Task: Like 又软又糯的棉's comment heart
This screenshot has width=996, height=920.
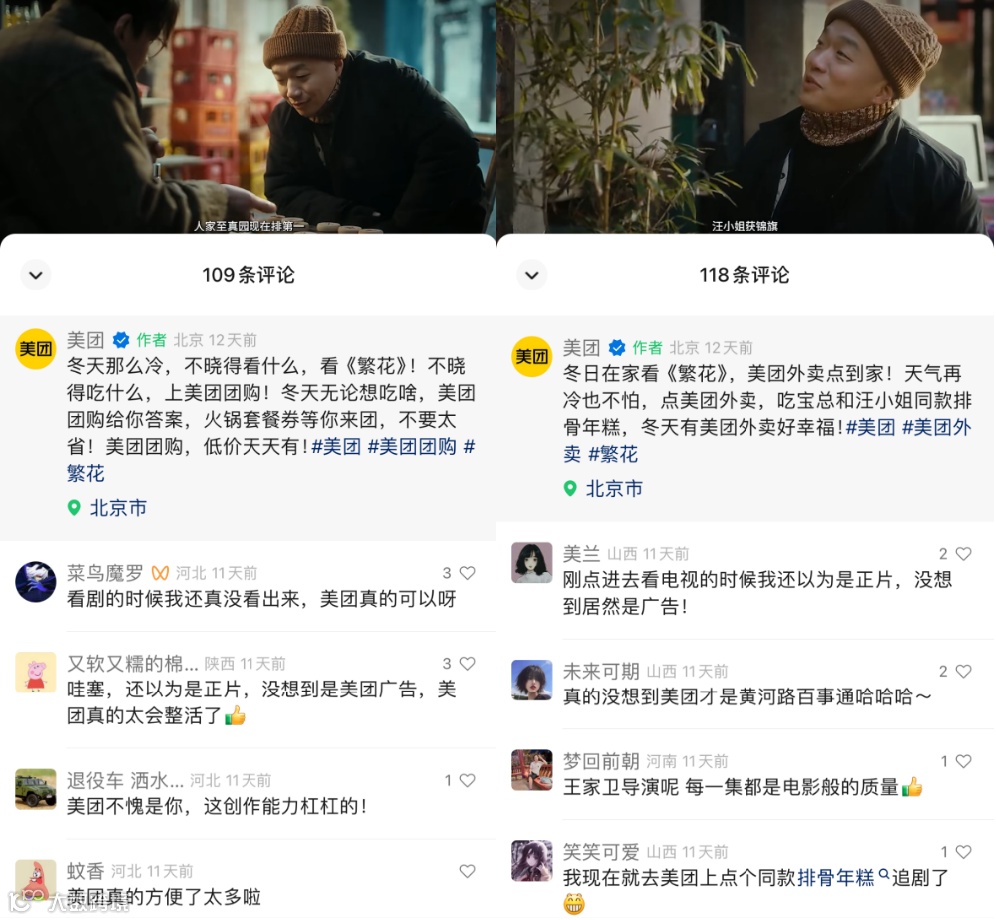Action: point(468,664)
